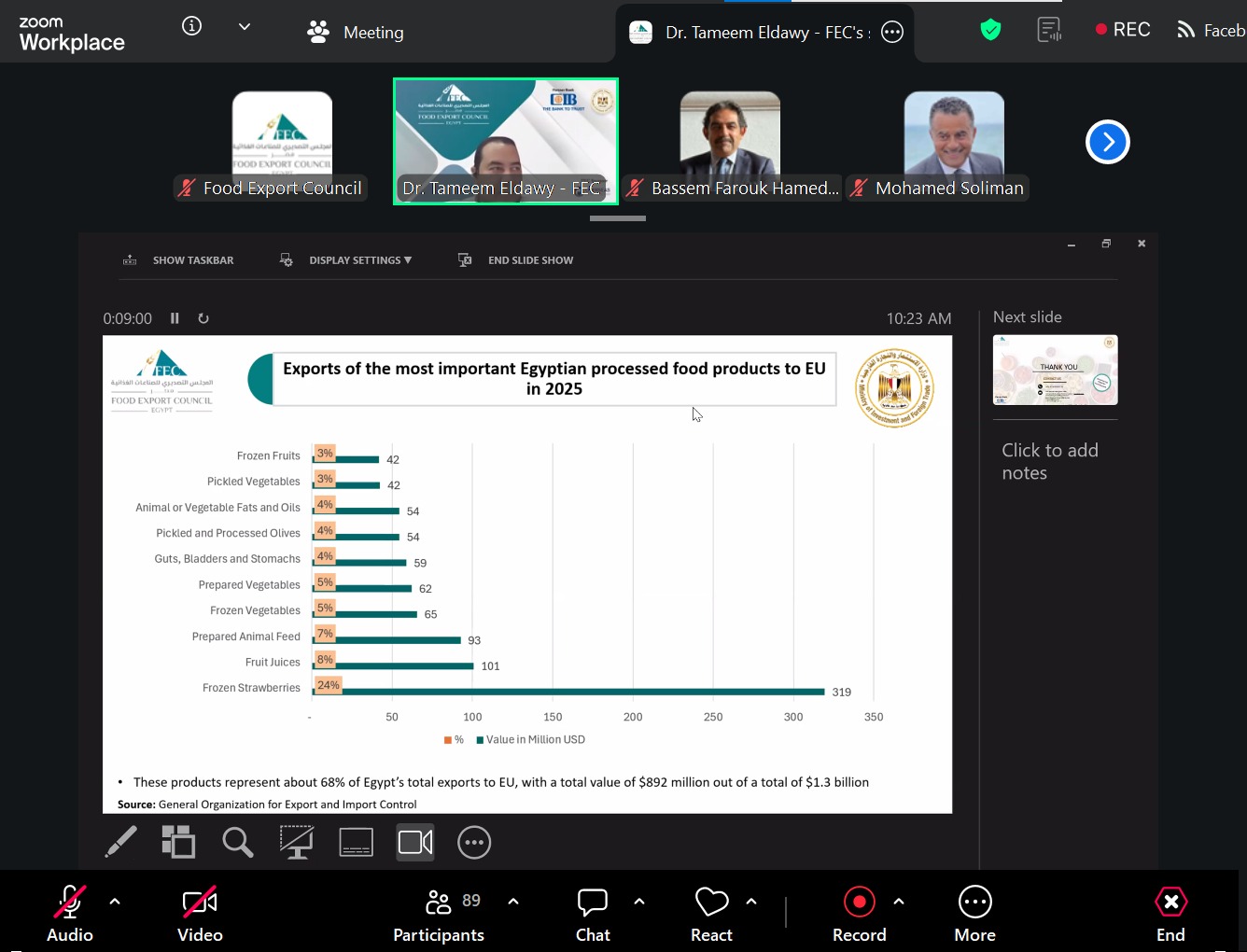Open the React emoji menu
This screenshot has width=1247, height=952.
(711, 914)
